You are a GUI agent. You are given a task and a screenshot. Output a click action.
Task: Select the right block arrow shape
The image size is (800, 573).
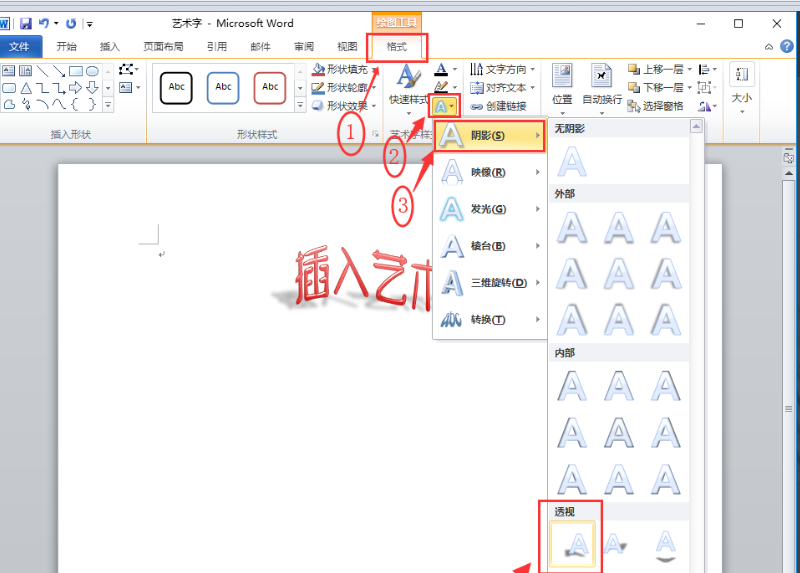click(76, 88)
